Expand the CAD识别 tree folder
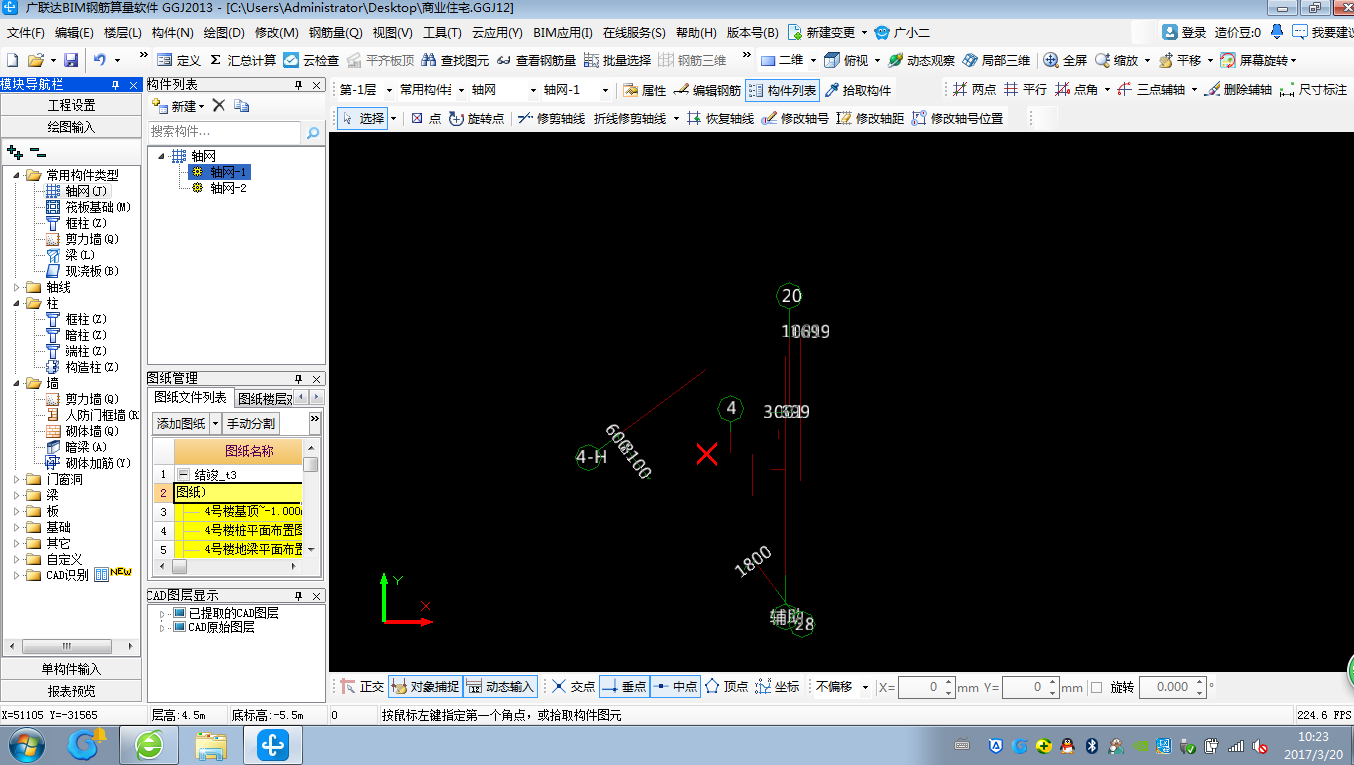The height and width of the screenshot is (765, 1354). point(16,575)
